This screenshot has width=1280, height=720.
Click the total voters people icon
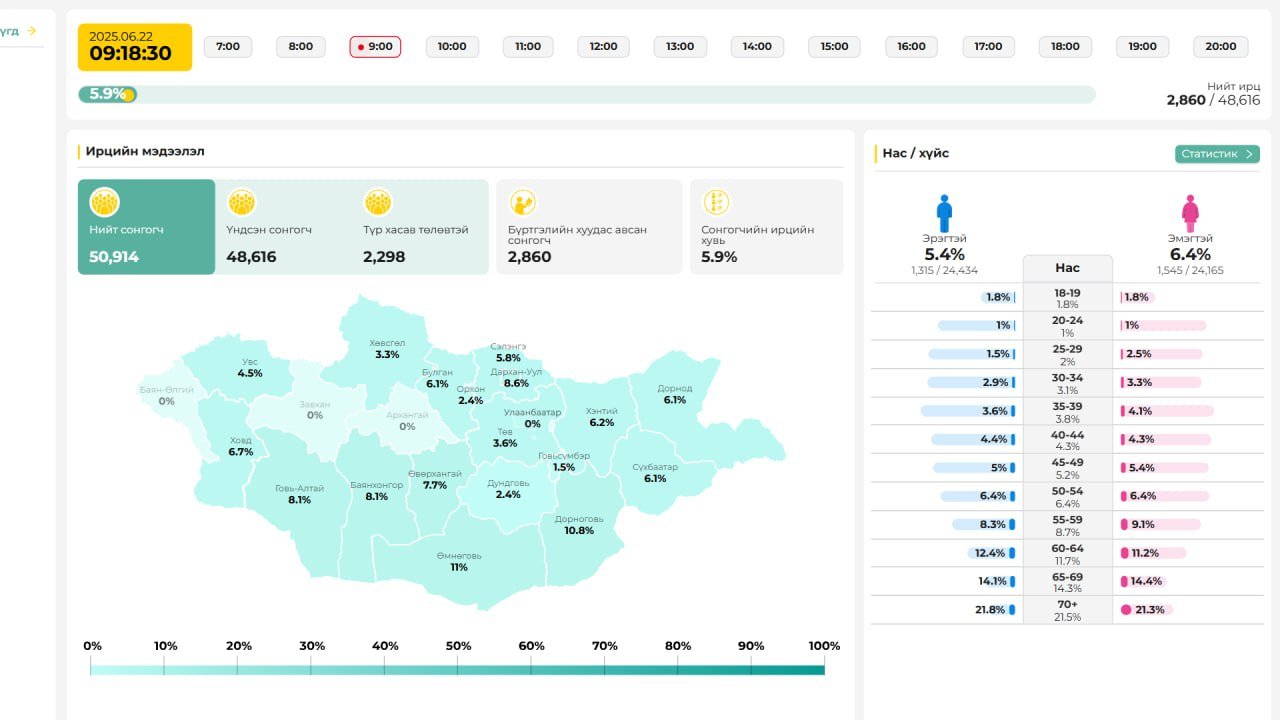pos(104,203)
